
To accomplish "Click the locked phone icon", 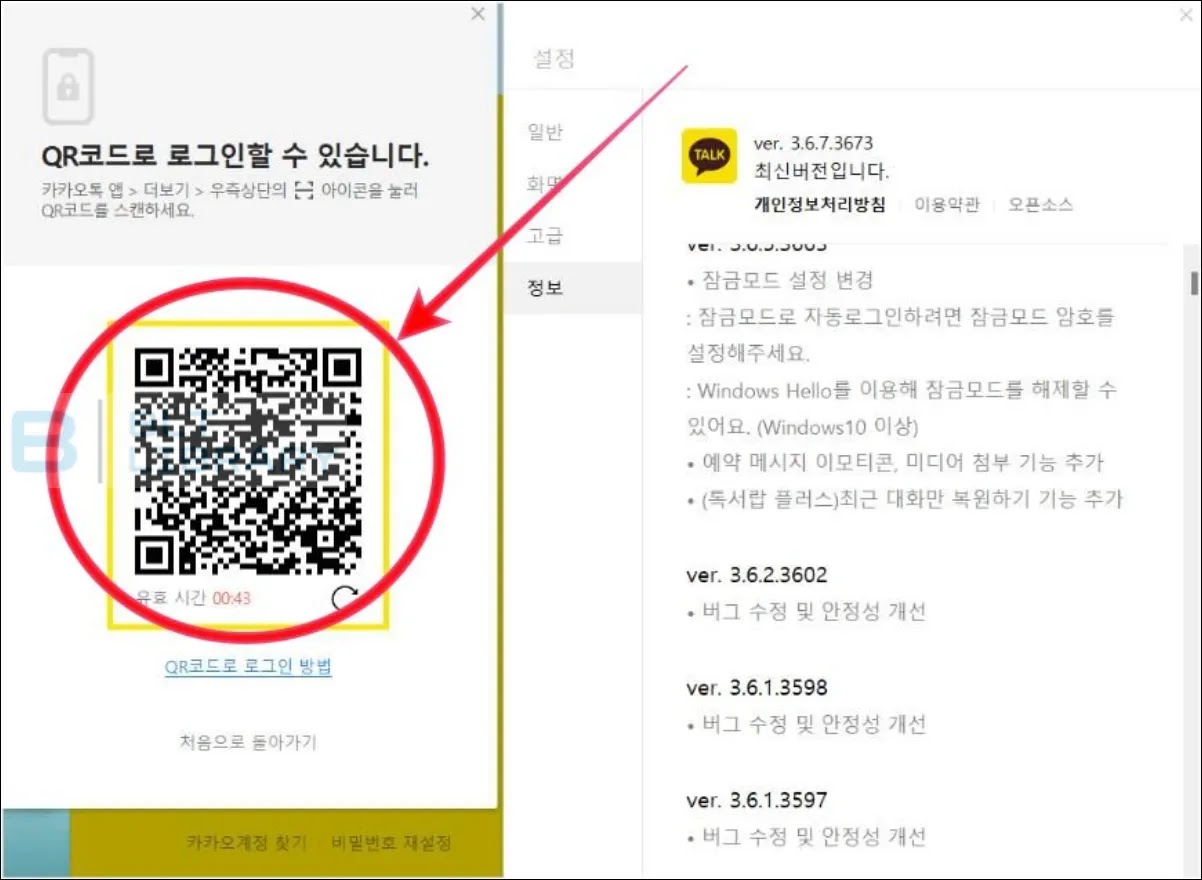I will coord(68,86).
